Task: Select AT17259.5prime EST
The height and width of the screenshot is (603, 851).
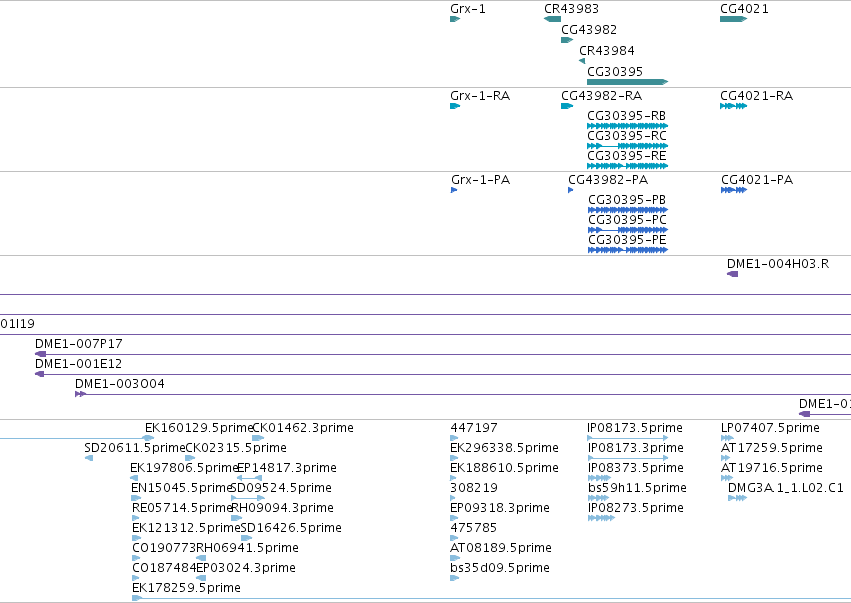Action: coord(726,458)
